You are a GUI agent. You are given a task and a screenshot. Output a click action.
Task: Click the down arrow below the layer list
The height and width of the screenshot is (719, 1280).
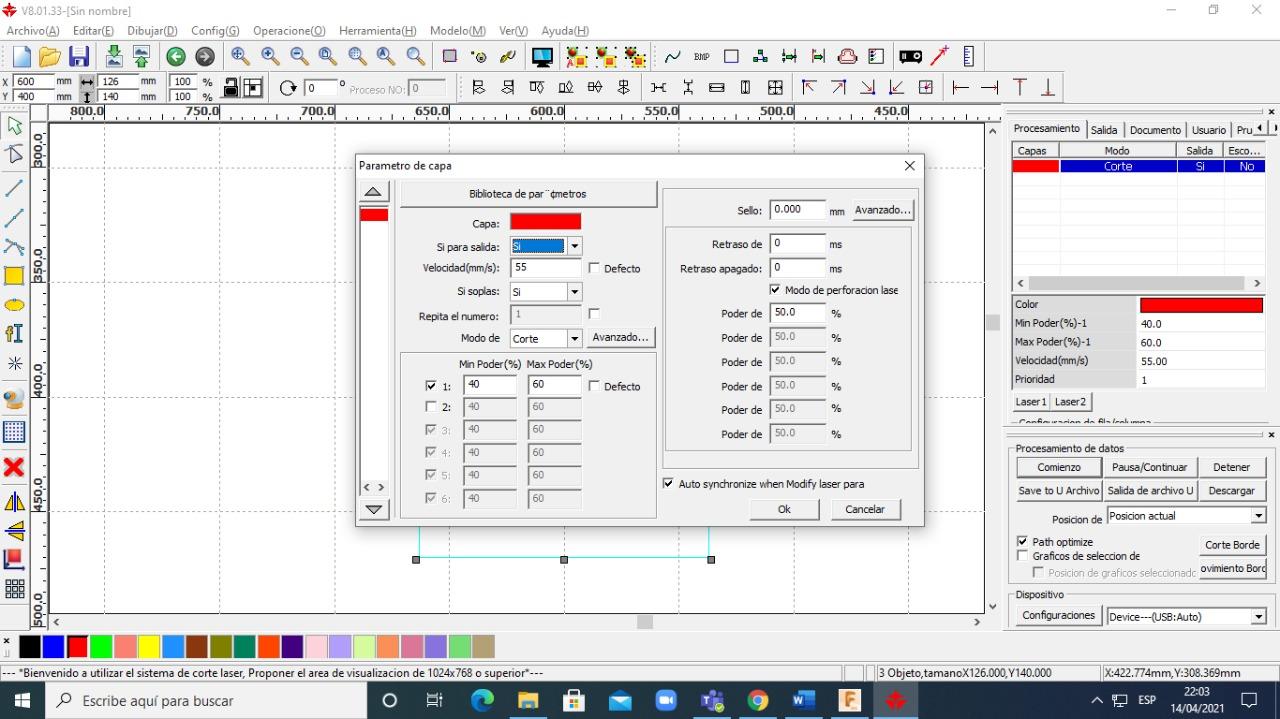(x=374, y=509)
